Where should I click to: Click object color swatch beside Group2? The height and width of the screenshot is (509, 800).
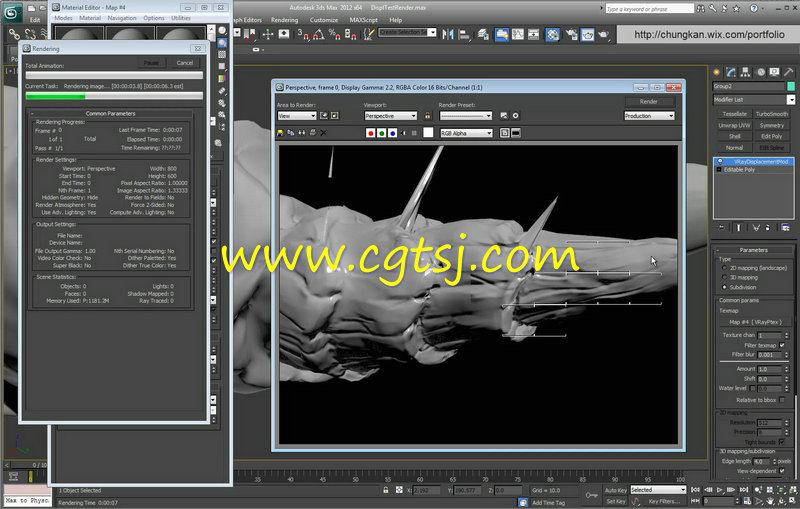[x=790, y=86]
